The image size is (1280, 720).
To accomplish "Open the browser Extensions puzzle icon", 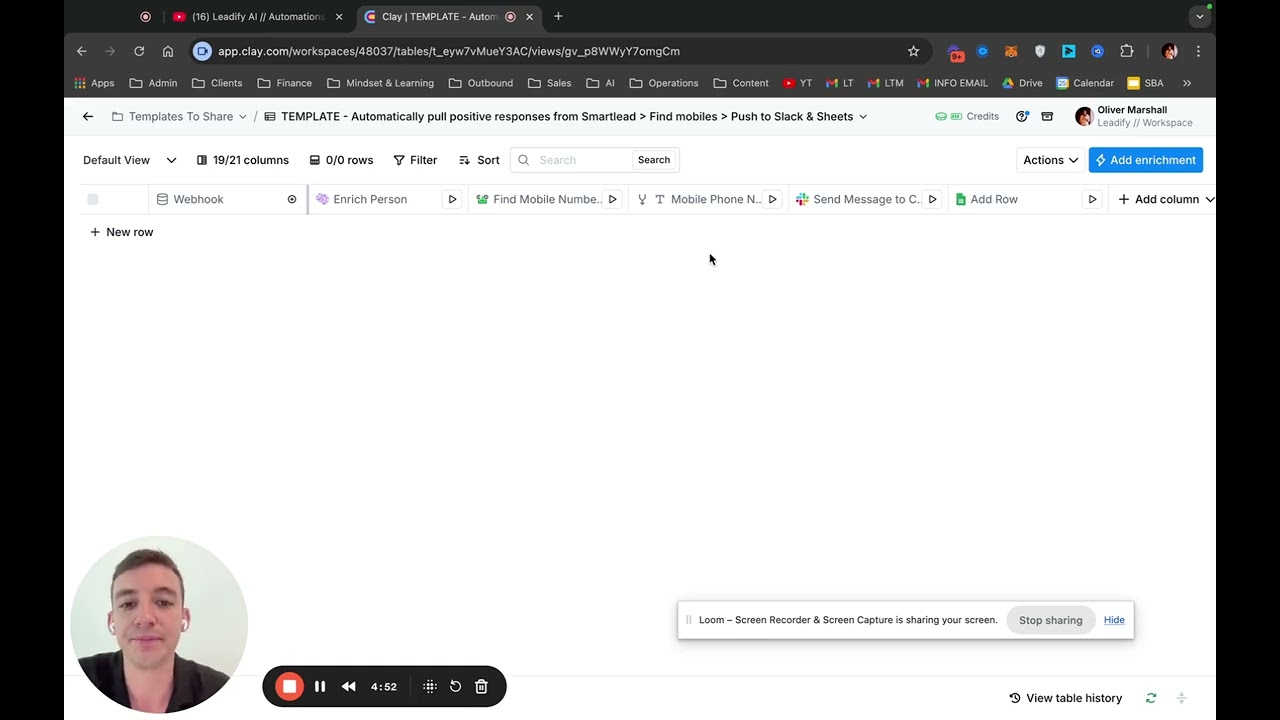I will point(1127,51).
